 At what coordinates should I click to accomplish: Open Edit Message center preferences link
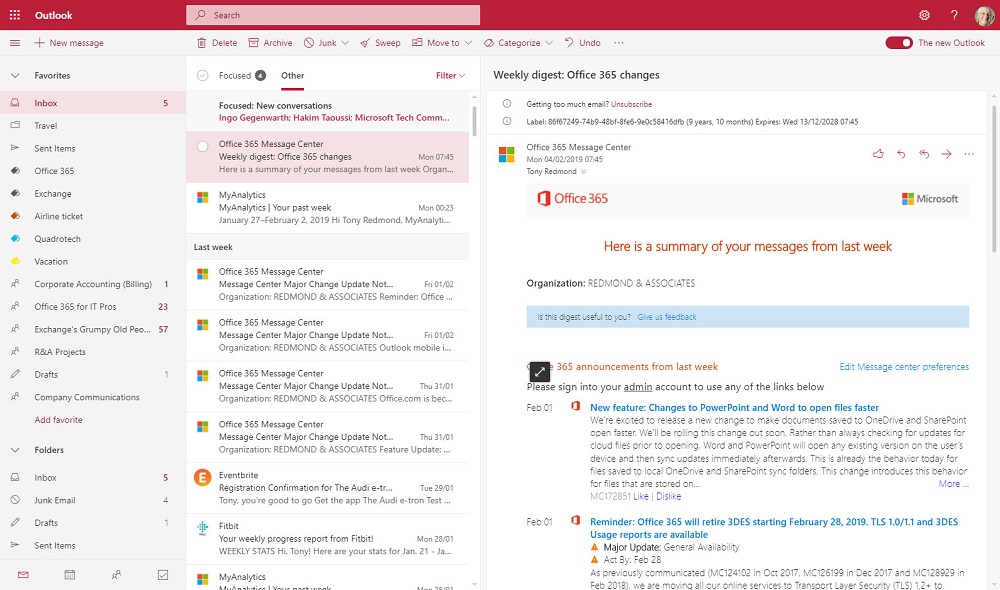(904, 367)
